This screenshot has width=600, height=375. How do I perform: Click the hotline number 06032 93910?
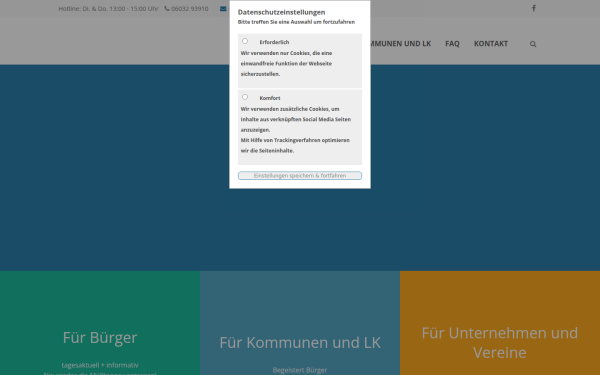pos(189,8)
